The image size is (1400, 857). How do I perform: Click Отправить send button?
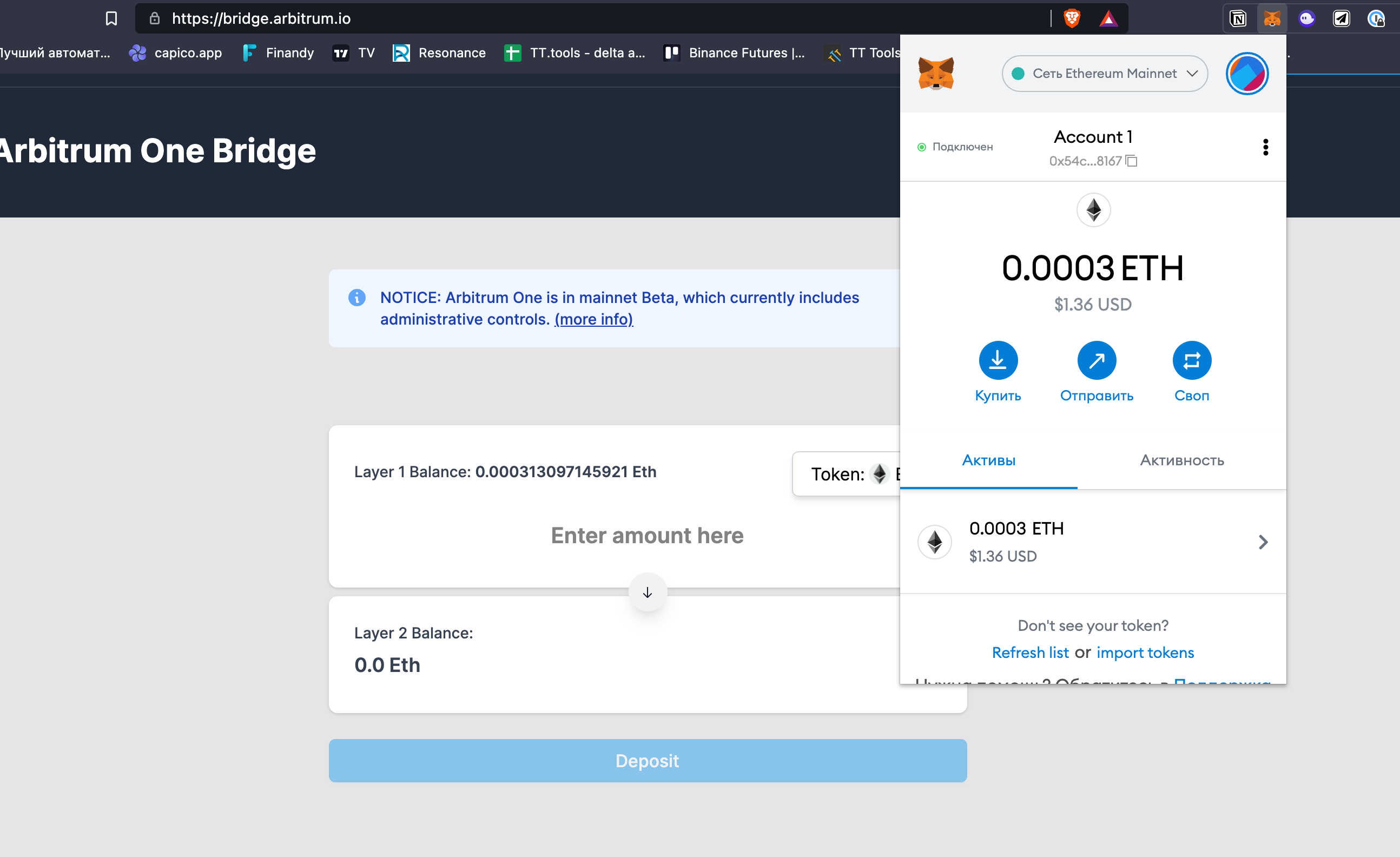(x=1097, y=372)
